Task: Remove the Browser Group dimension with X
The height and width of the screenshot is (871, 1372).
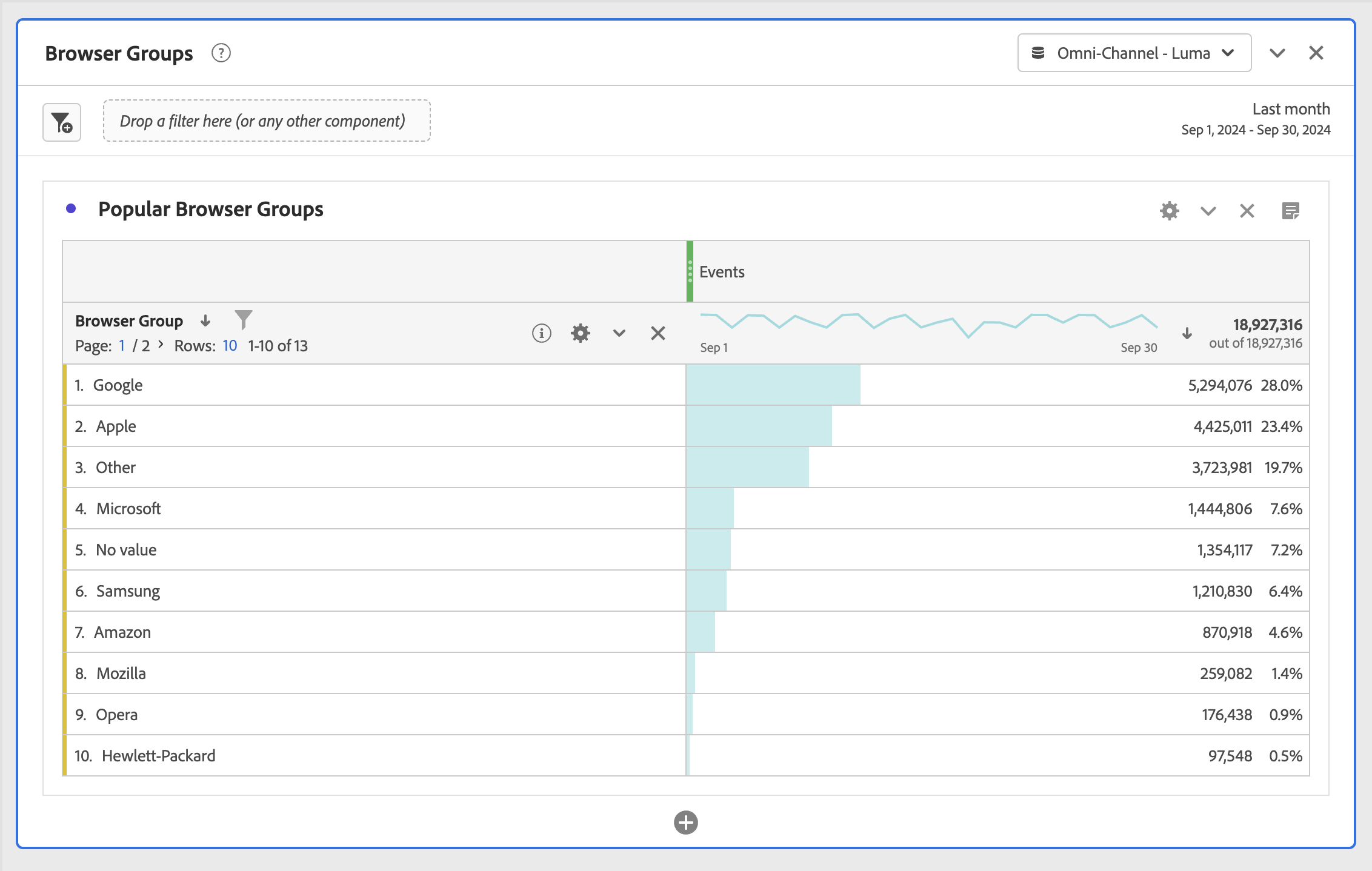Action: pos(658,333)
